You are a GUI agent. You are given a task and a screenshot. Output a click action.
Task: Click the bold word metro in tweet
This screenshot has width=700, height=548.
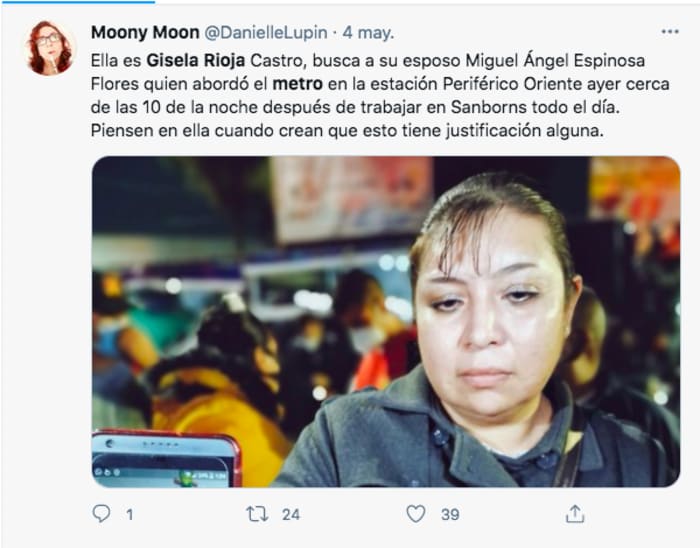point(297,84)
